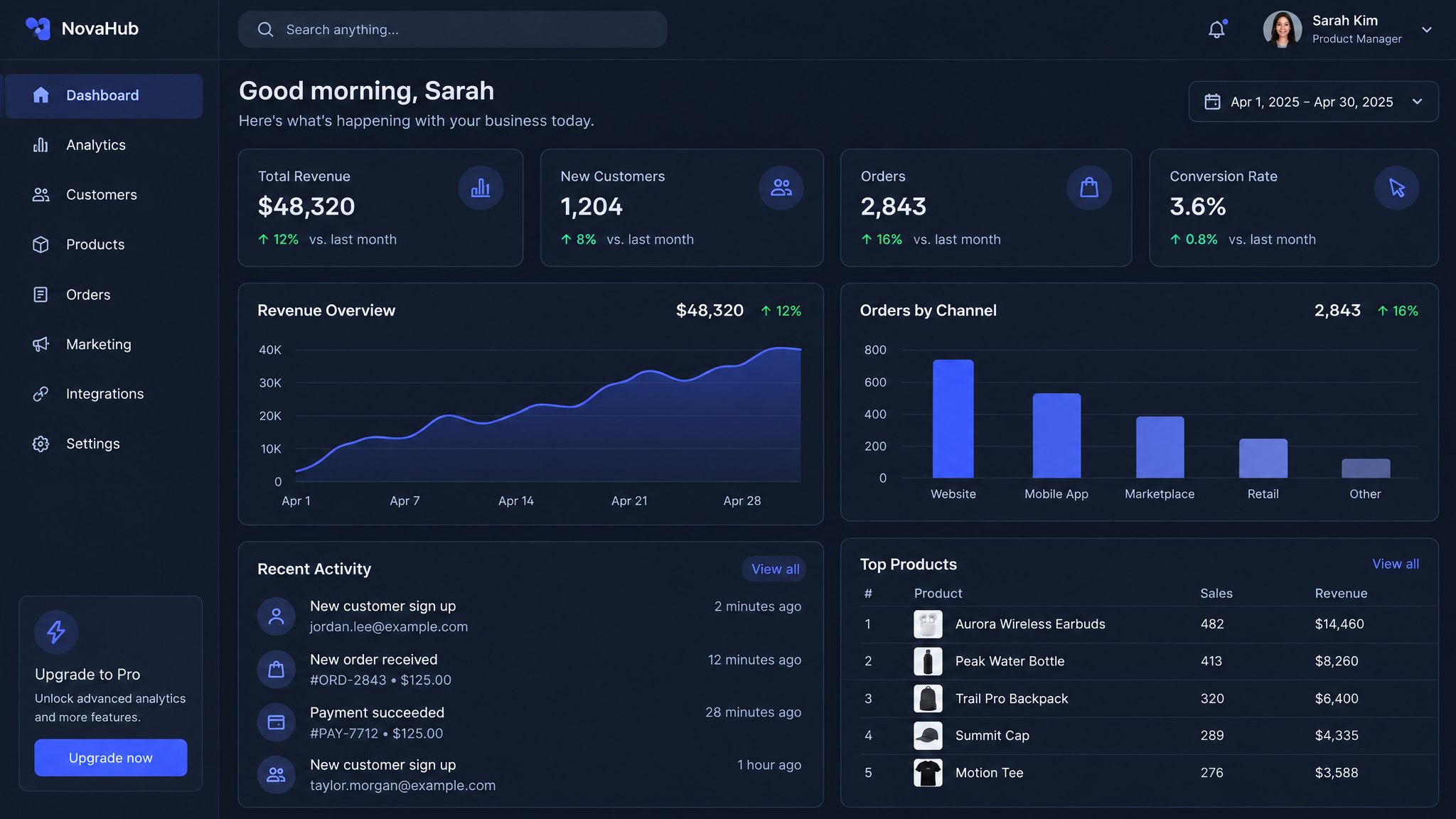
Task: Click the Conversion Rate cursor icon
Action: pos(1397,188)
